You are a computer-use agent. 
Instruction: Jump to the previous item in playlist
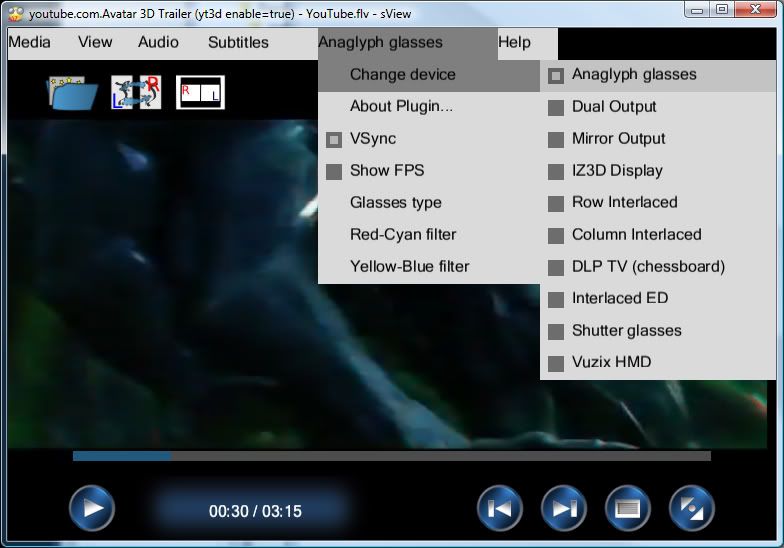click(500, 508)
